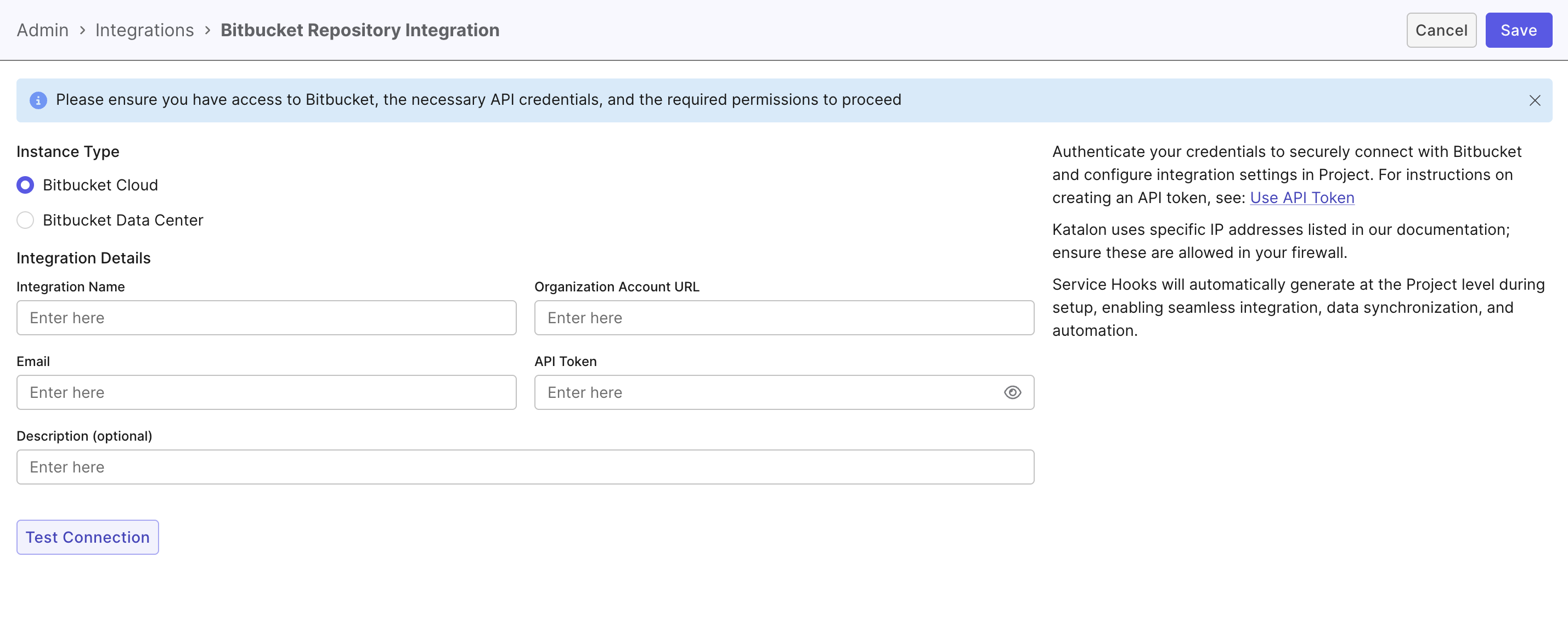Click the chevron between Admin and Integrations
1568x636 pixels.
pyautogui.click(x=82, y=30)
